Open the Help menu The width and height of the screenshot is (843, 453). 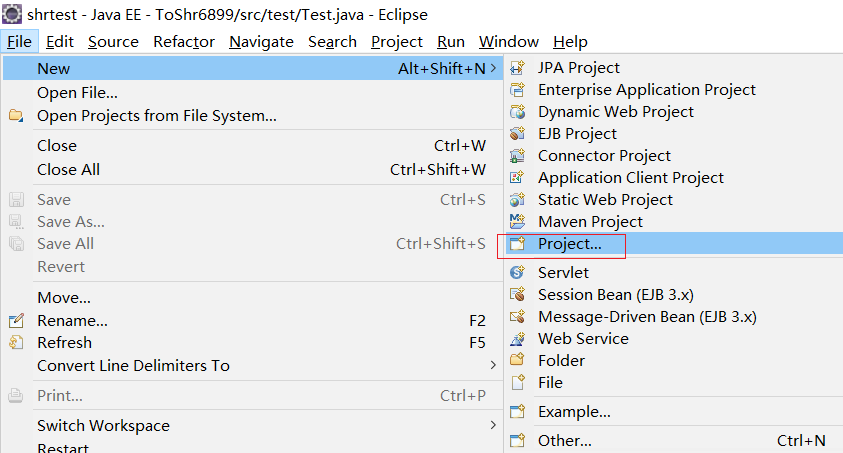[570, 41]
